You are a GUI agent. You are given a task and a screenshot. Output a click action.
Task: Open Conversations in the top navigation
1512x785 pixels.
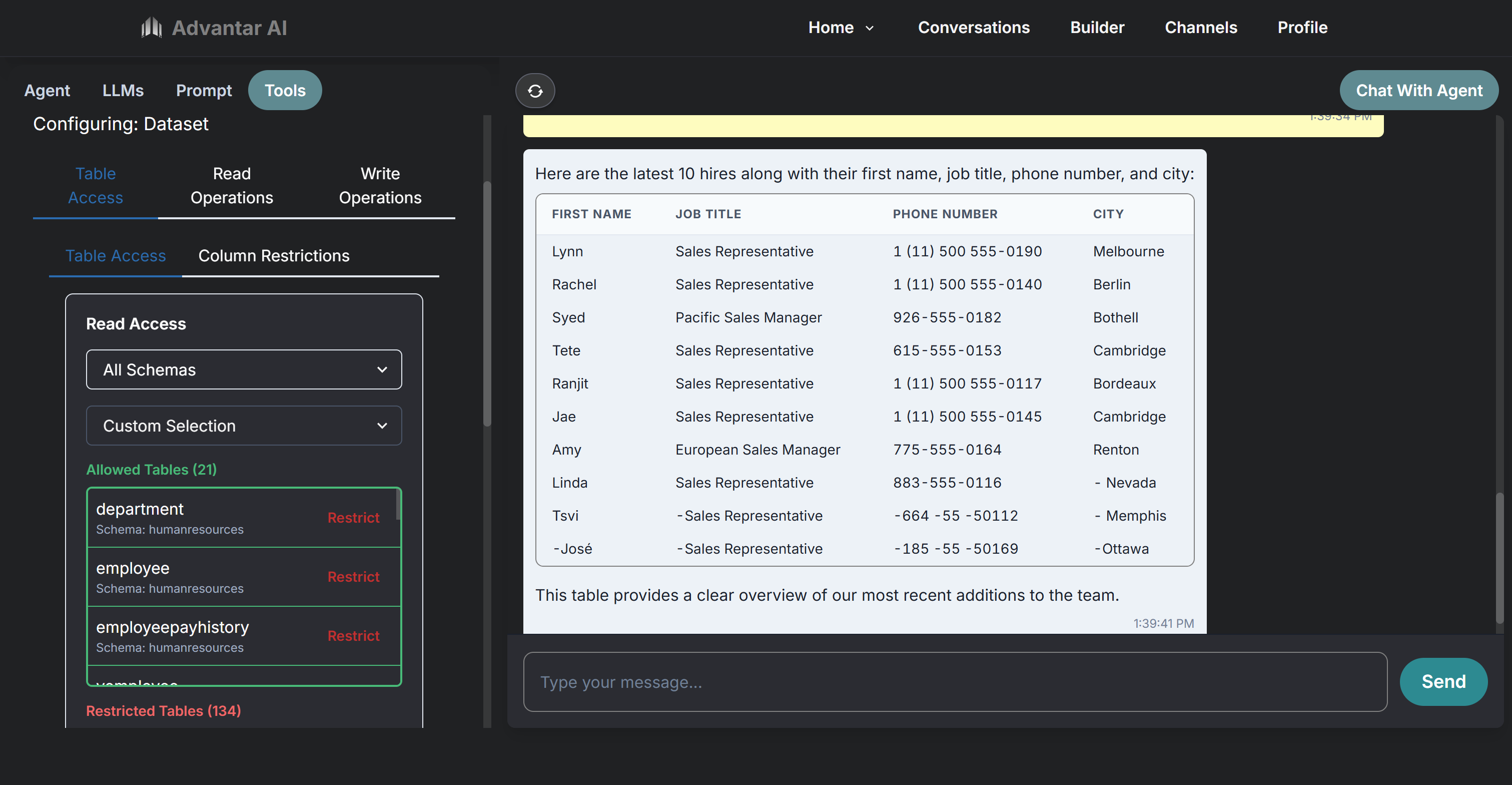pos(973,28)
